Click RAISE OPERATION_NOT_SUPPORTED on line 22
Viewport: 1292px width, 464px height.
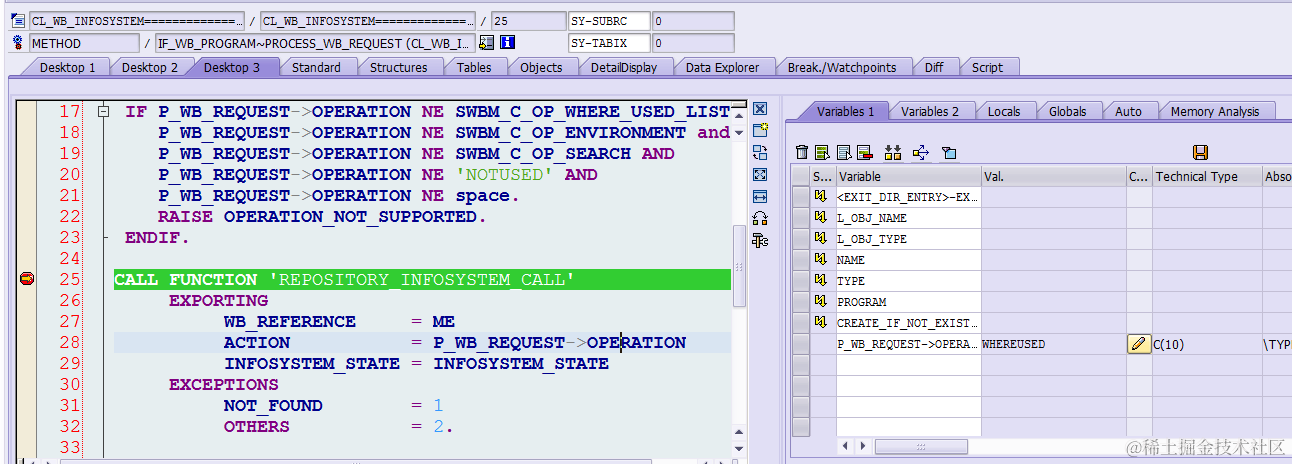click(321, 217)
